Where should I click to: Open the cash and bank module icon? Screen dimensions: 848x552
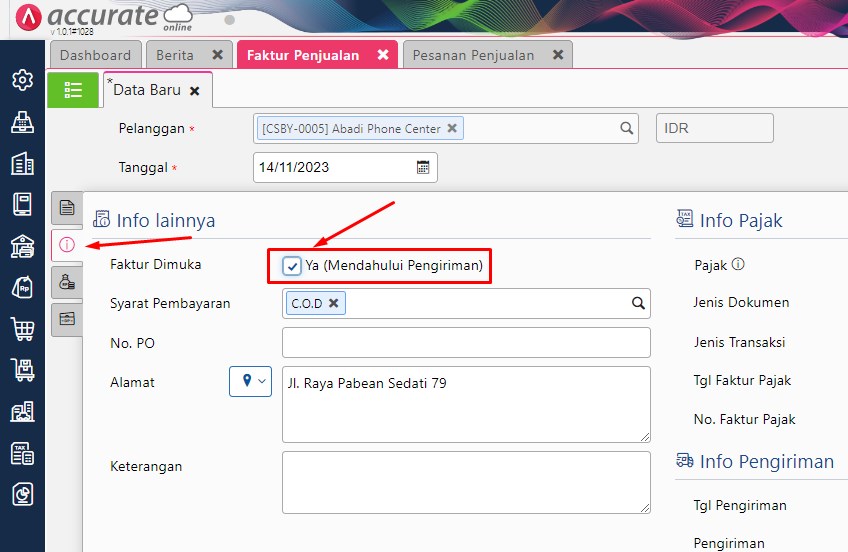tap(22, 246)
